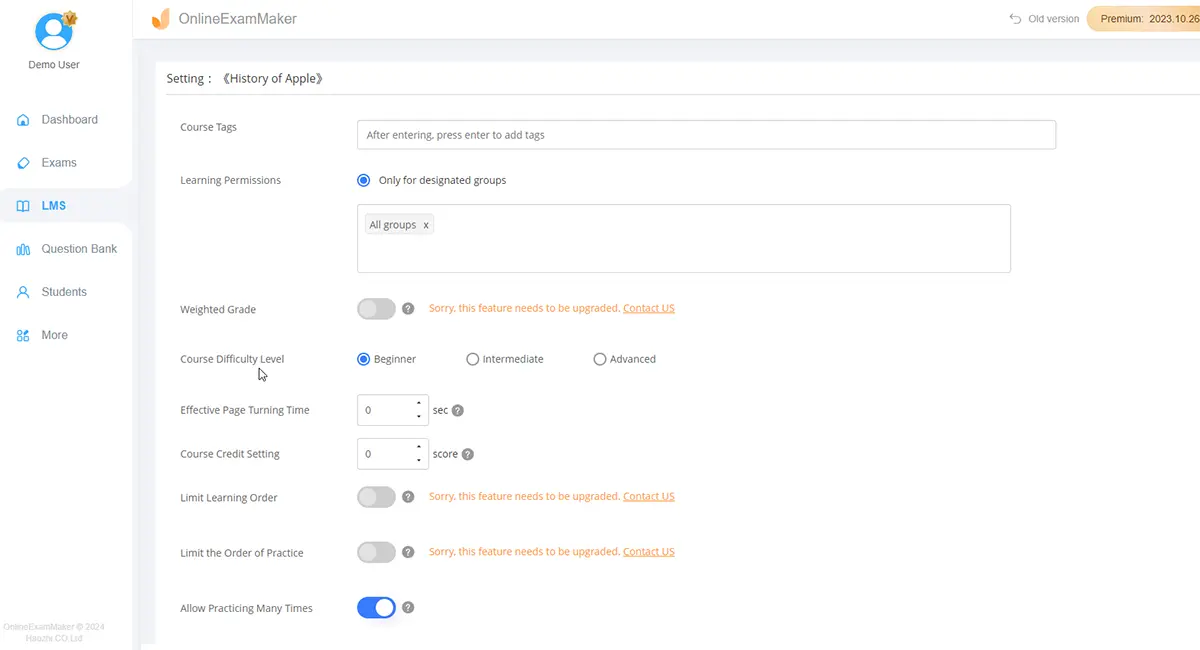This screenshot has height=650, width=1200.
Task: Click help icon beside Effective Page Turning sec
Action: [458, 410]
